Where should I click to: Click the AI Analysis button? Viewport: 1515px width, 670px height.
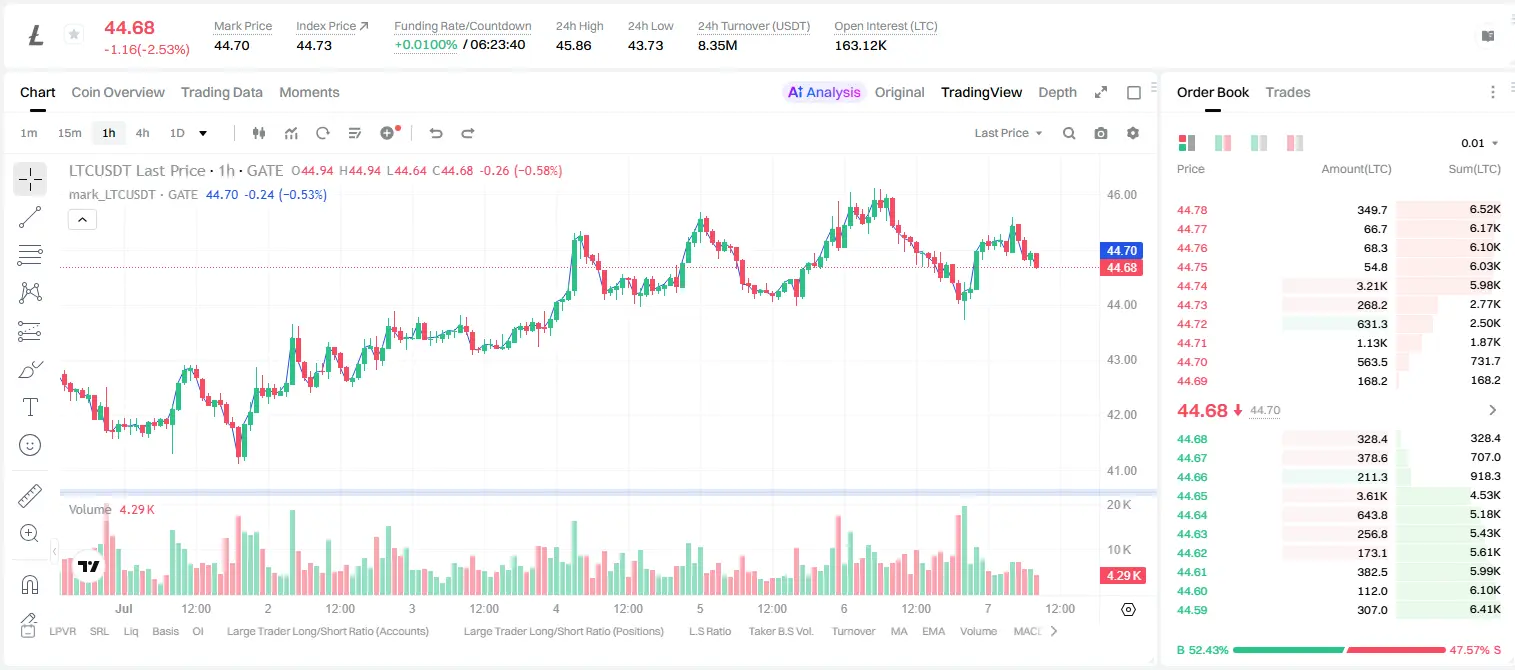824,92
